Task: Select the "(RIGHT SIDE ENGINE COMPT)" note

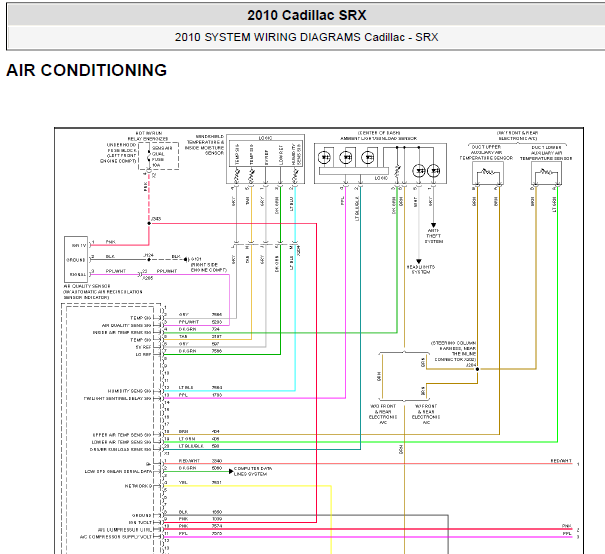Action: [209, 267]
